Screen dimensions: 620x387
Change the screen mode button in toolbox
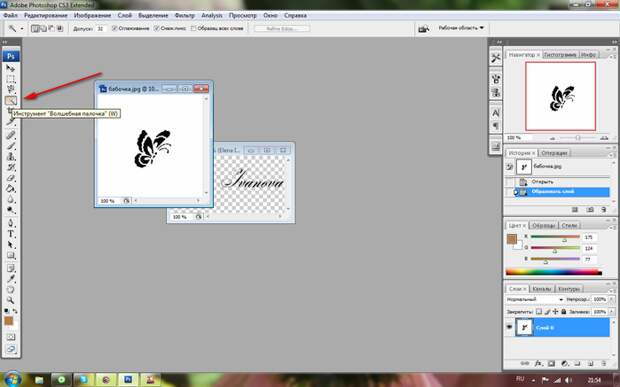[10, 349]
